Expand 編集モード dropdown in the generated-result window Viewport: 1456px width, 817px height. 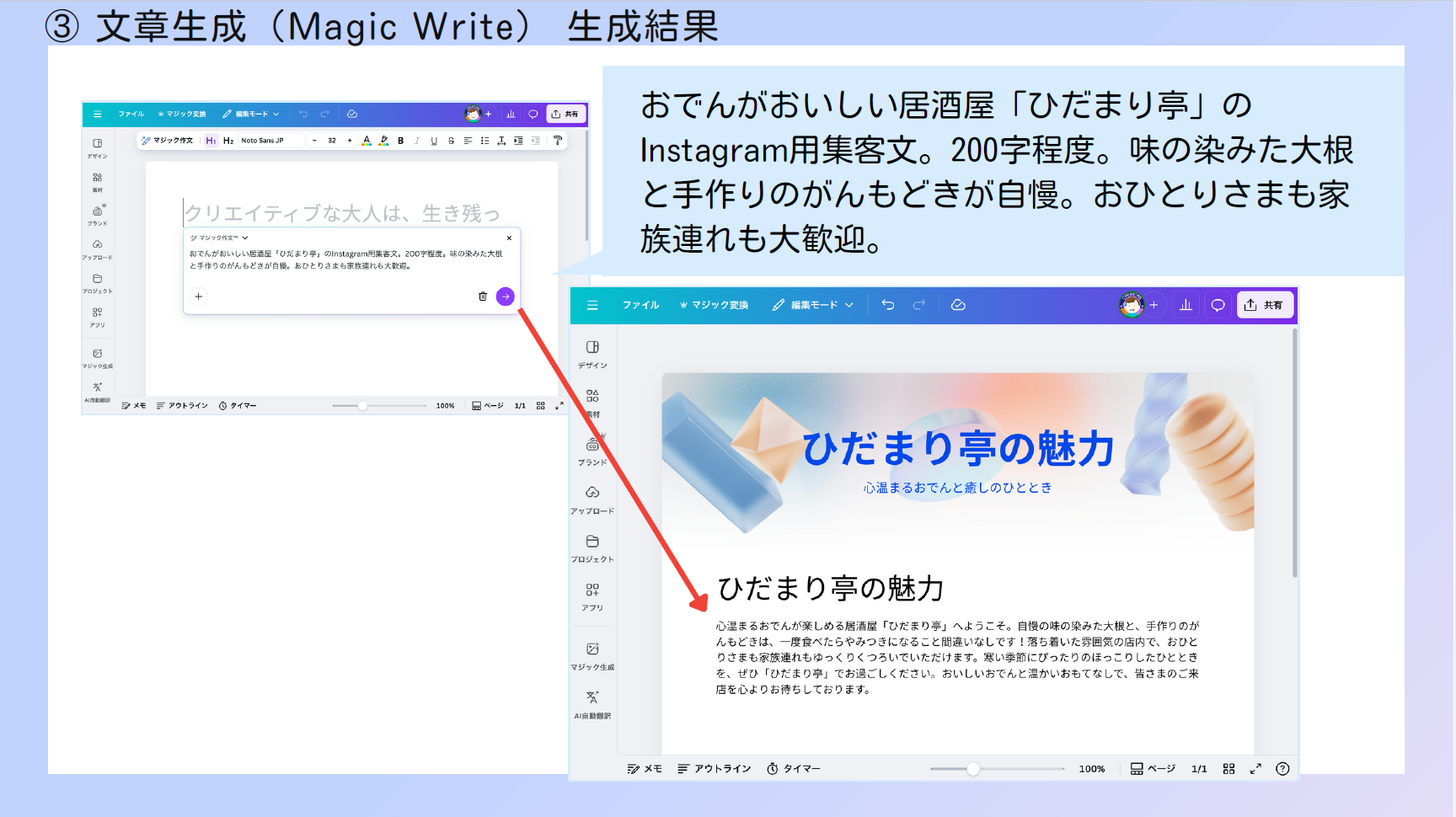coord(813,305)
